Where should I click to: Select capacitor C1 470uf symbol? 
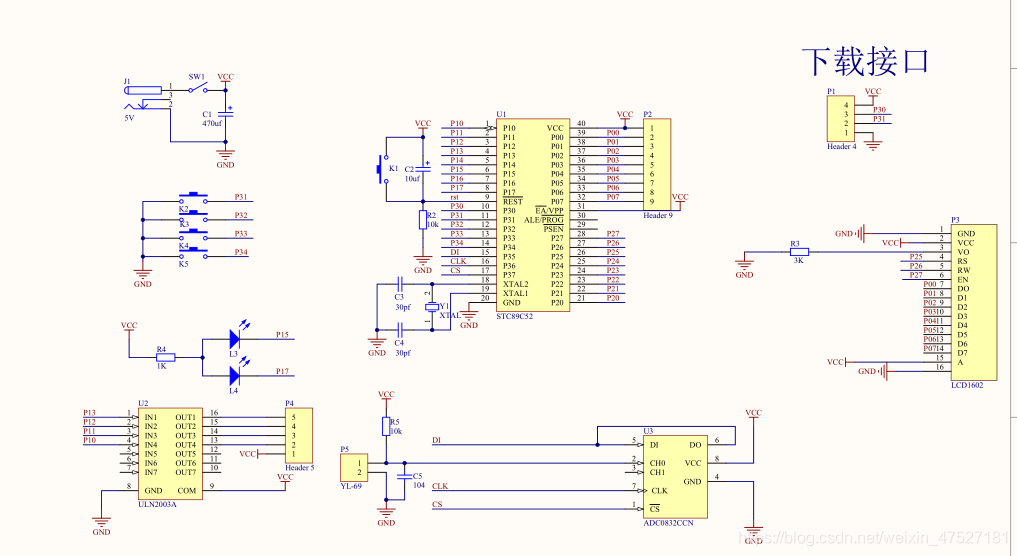click(226, 114)
